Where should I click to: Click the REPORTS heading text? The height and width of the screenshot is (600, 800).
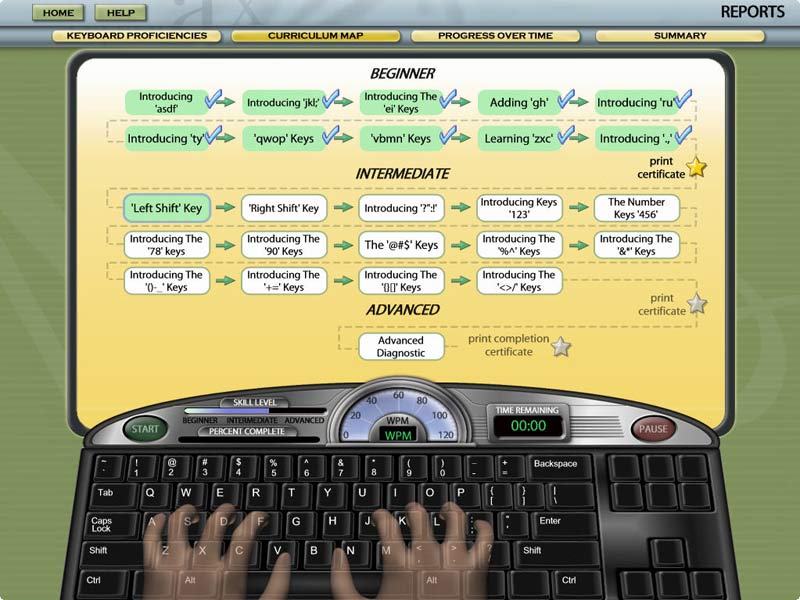pos(753,12)
